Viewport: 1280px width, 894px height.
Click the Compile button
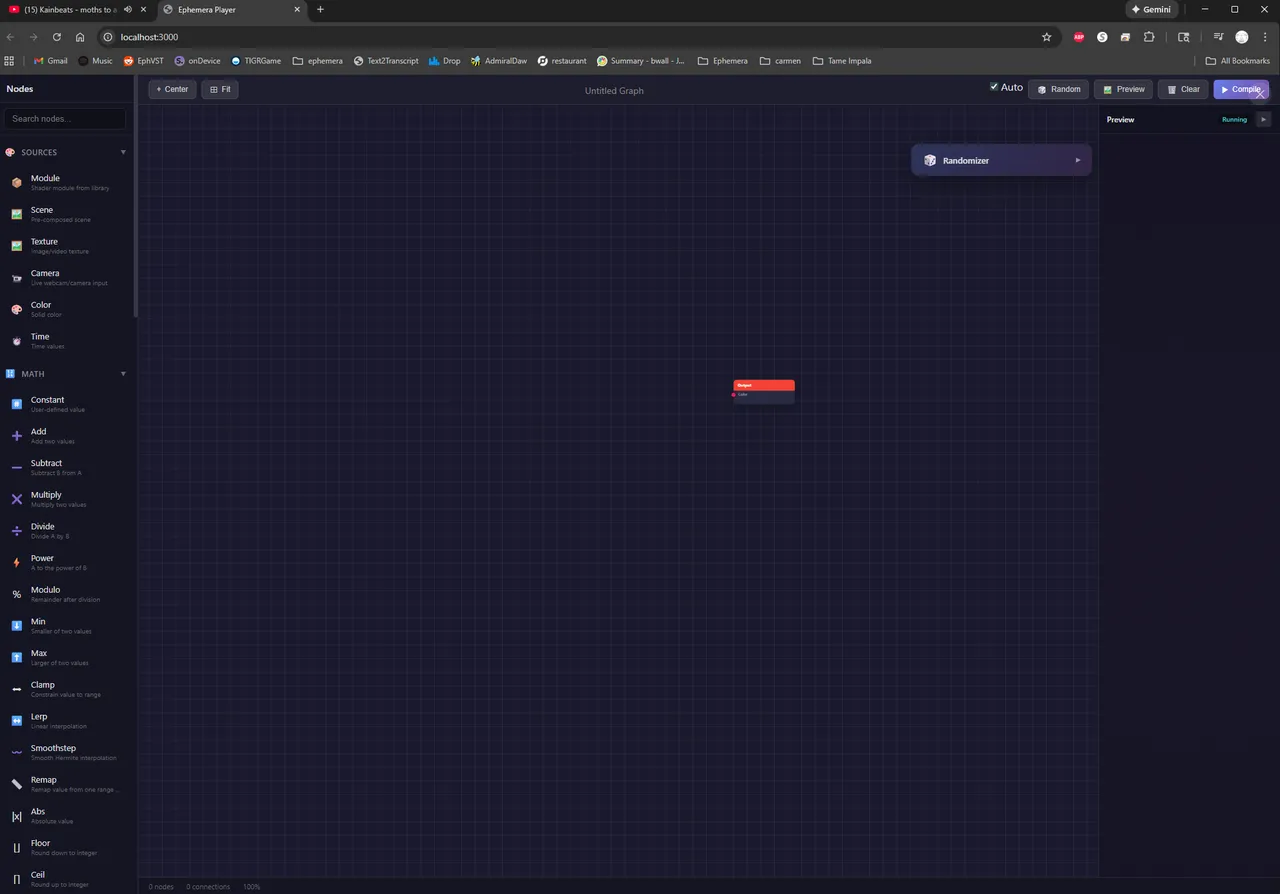pos(1241,89)
